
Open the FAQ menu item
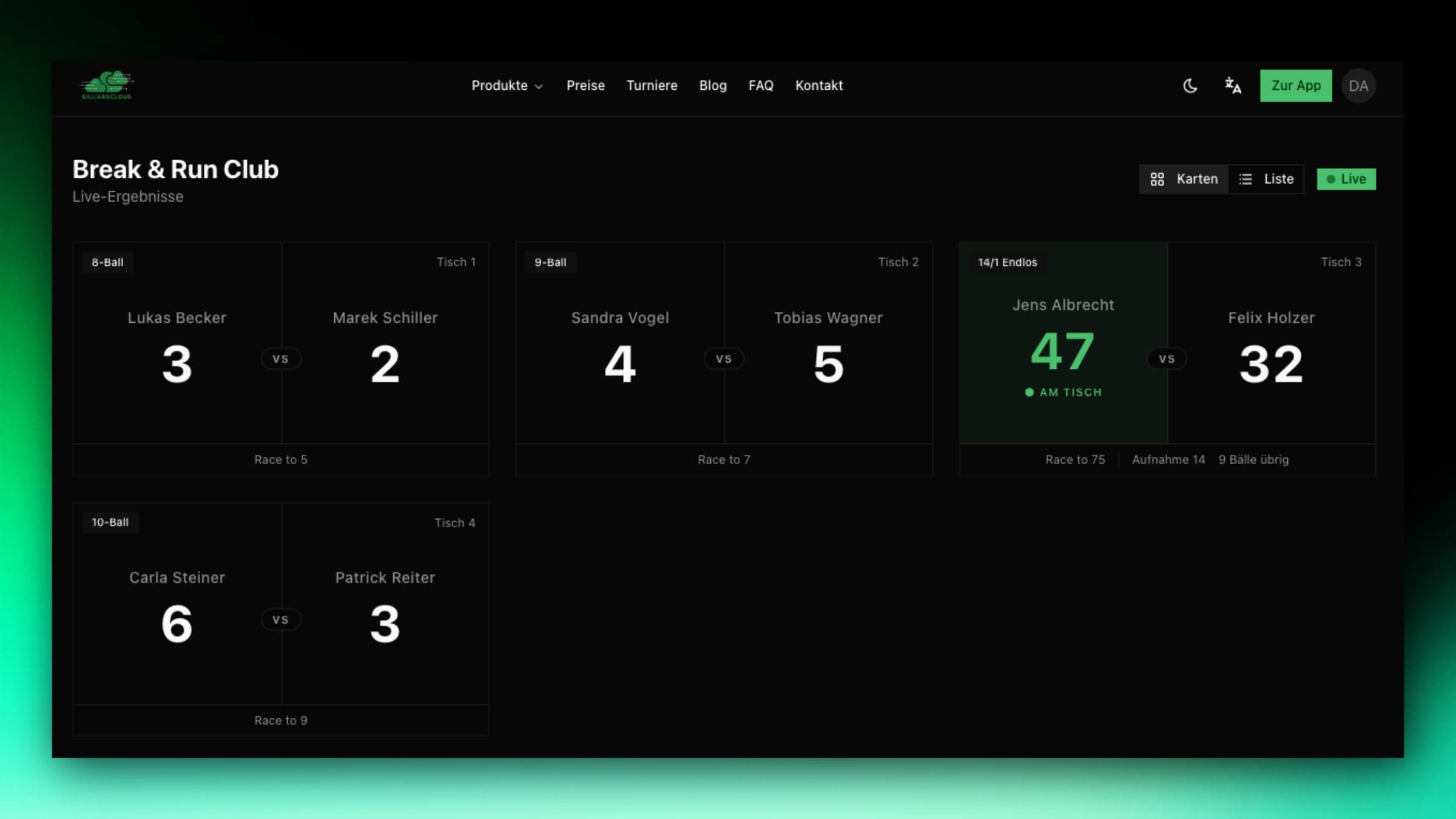761,86
